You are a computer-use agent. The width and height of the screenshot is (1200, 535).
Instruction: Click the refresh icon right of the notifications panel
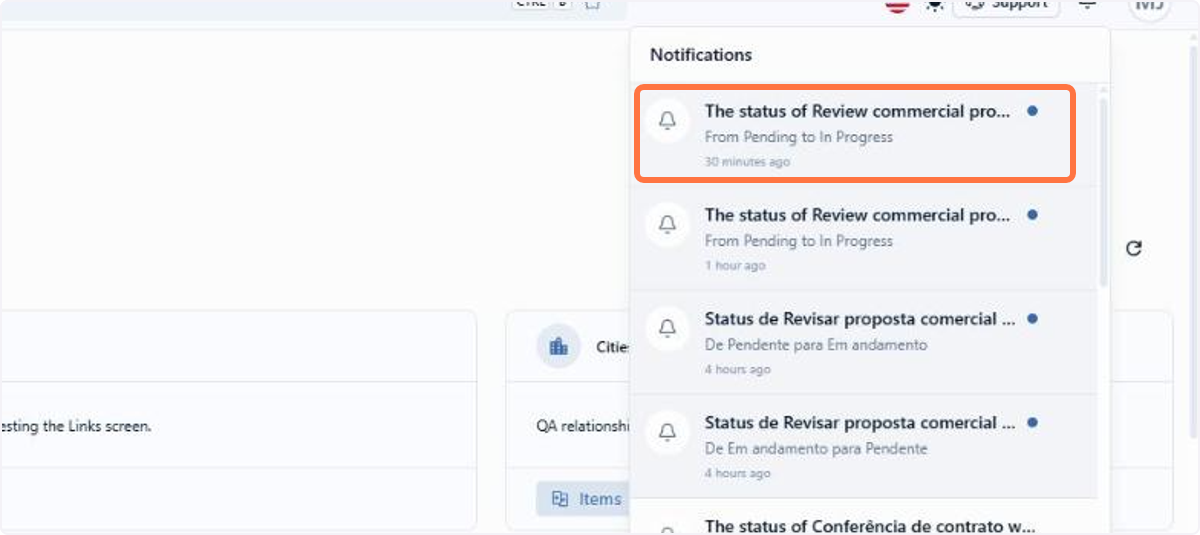pyautogui.click(x=1133, y=248)
